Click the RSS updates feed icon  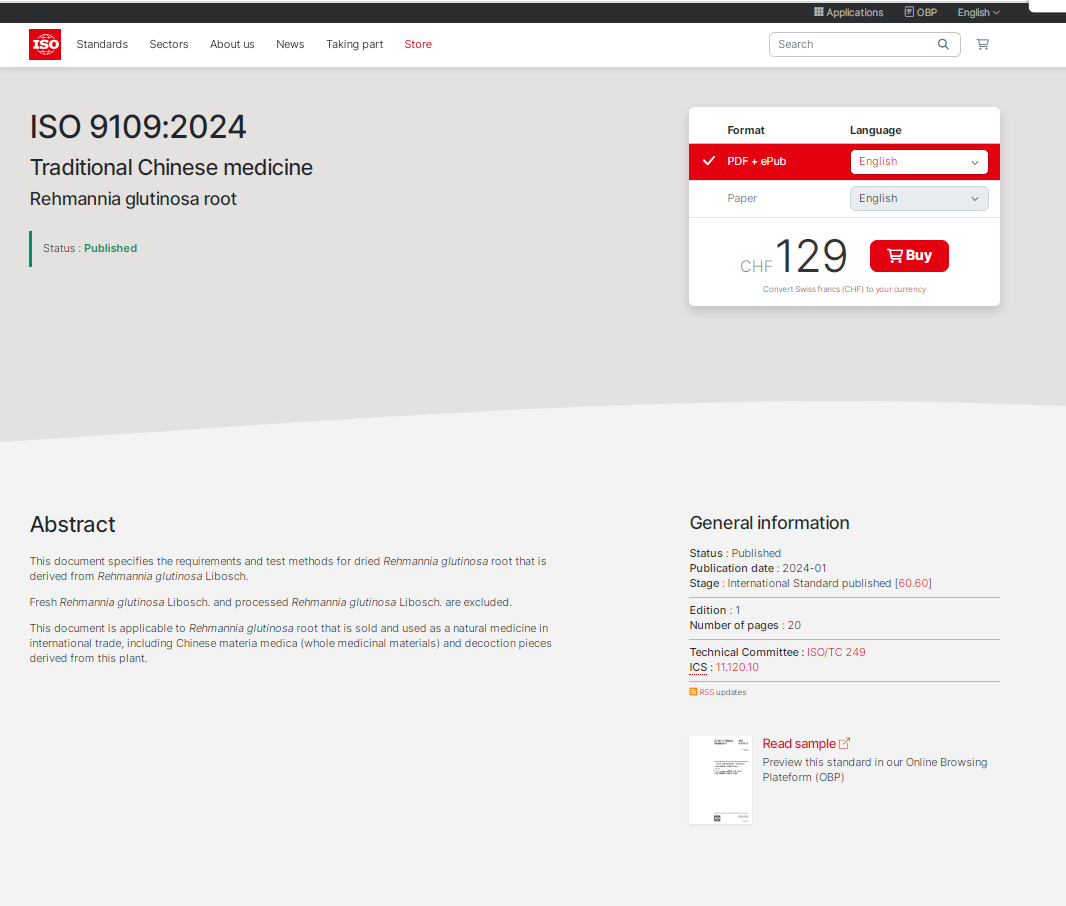(x=693, y=692)
